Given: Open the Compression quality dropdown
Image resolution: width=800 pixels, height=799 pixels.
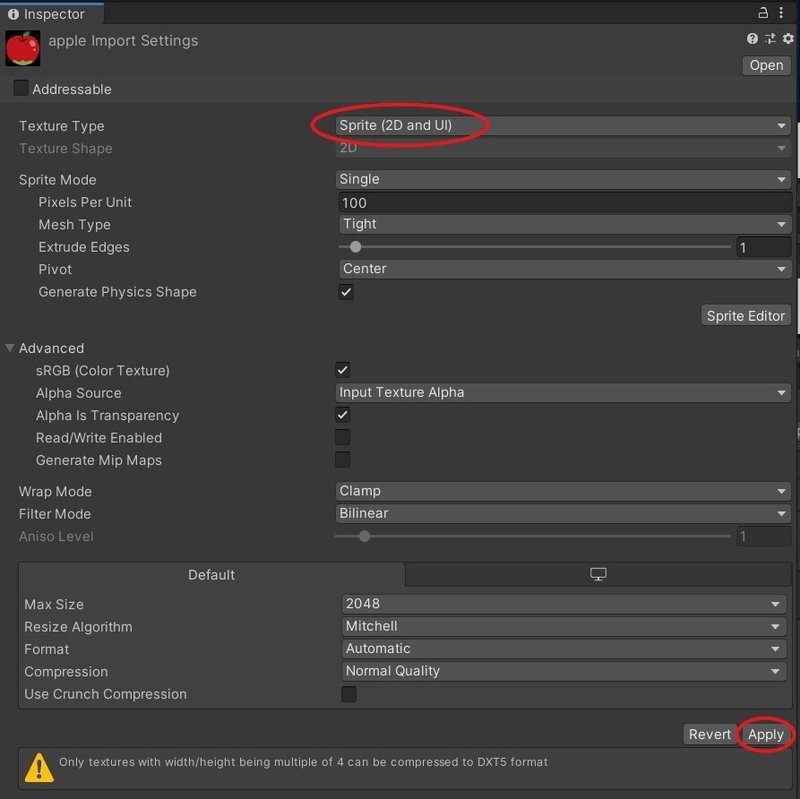Looking at the screenshot, I should point(560,671).
